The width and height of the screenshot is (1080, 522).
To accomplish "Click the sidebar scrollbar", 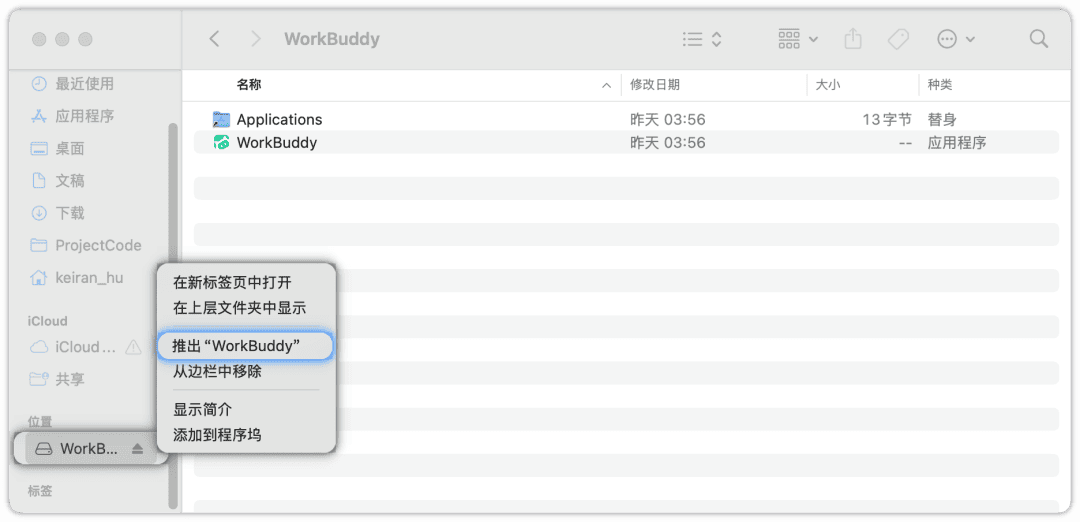I will click(x=173, y=316).
